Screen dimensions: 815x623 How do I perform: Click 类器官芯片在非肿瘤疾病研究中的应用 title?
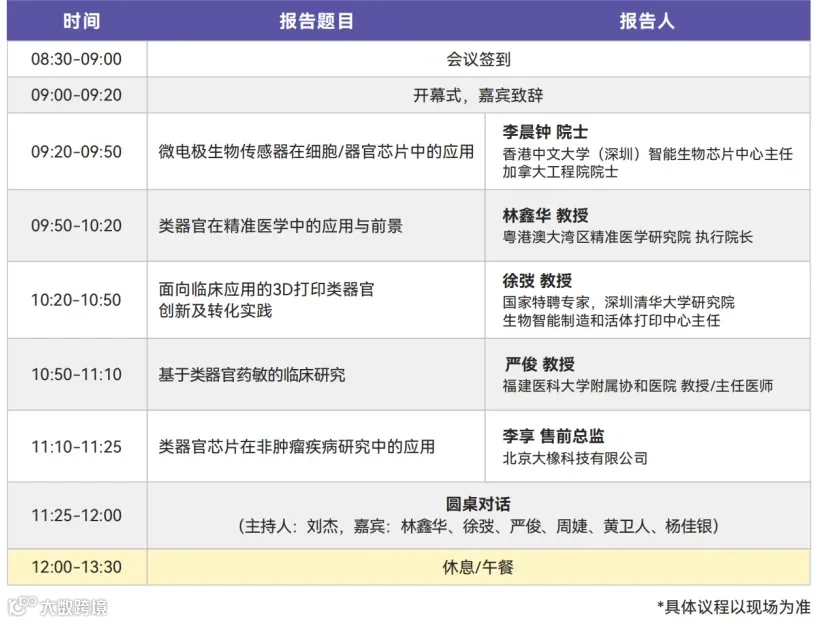(x=297, y=447)
